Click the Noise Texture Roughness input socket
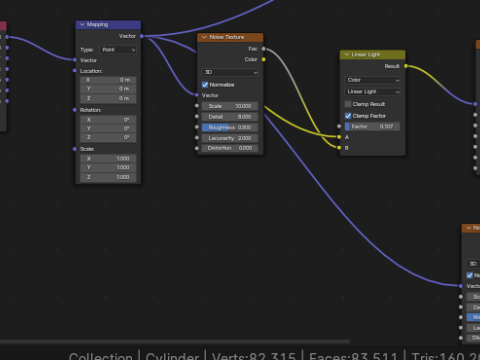Viewport: 480px width, 360px height. point(197,127)
